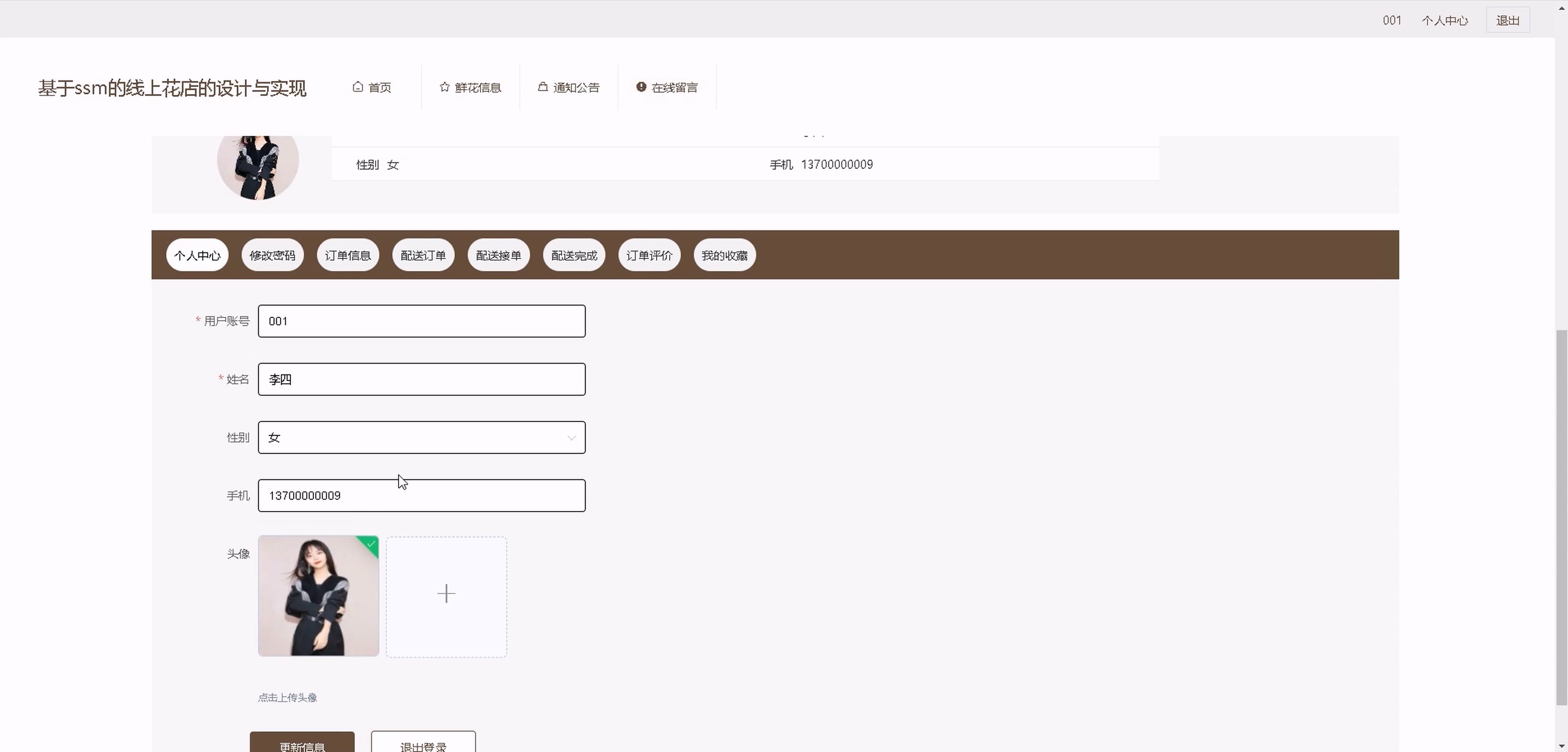Click the plus icon to upload avatar
Image resolution: width=1568 pixels, height=752 pixels.
coord(446,594)
